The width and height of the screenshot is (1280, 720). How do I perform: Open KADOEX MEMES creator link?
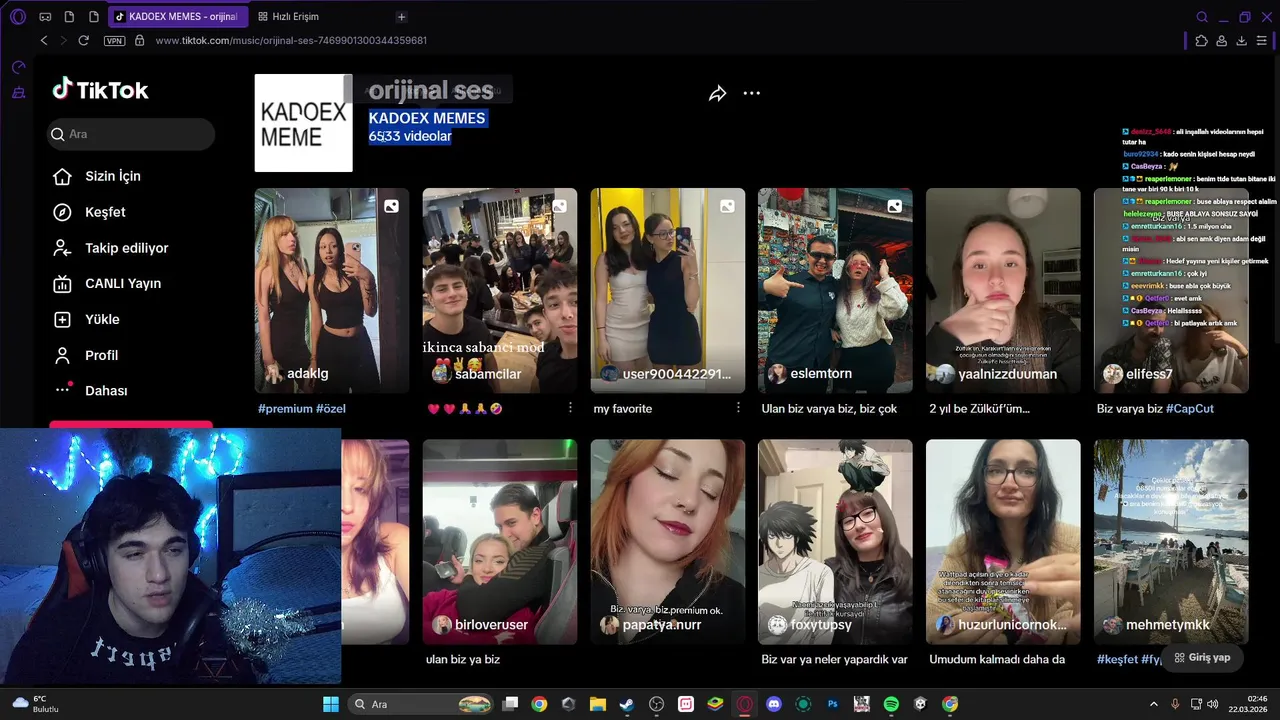pos(427,118)
